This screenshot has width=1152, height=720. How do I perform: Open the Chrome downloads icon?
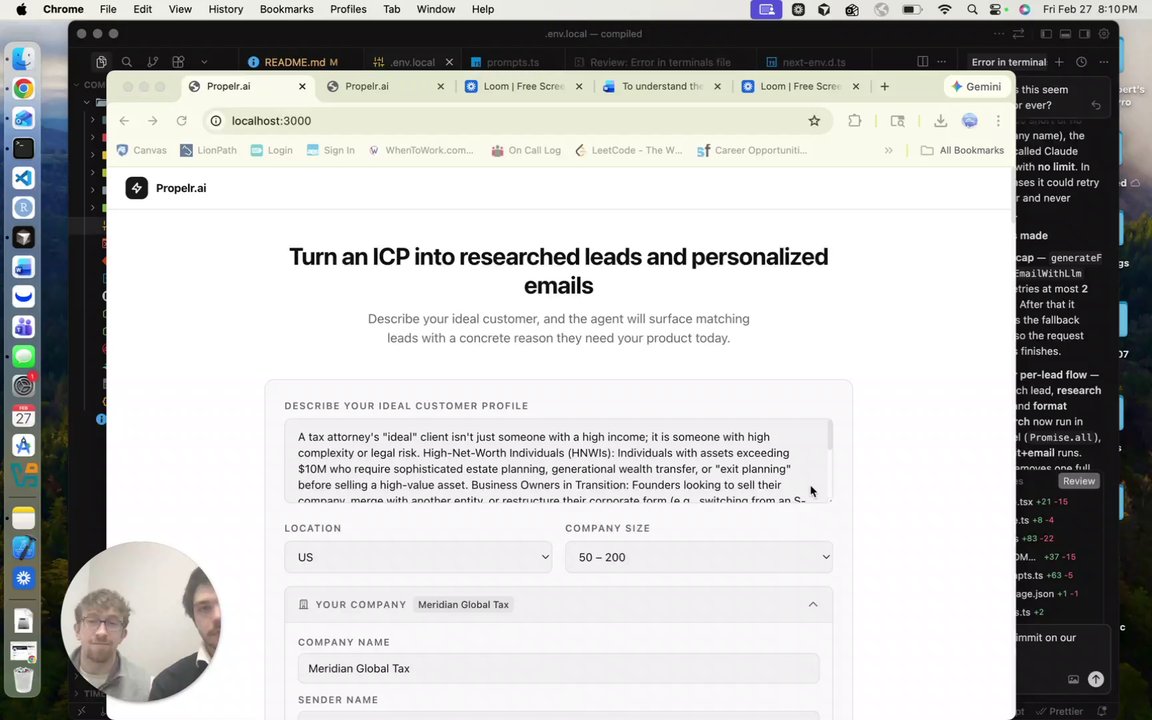click(940, 120)
